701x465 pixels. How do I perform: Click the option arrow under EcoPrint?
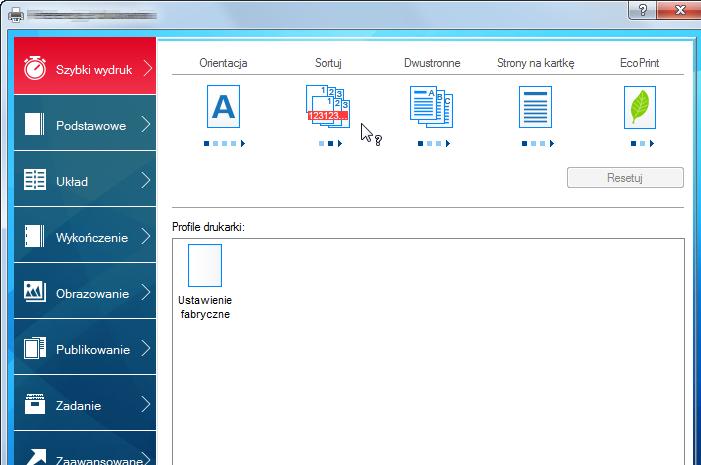[x=651, y=144]
